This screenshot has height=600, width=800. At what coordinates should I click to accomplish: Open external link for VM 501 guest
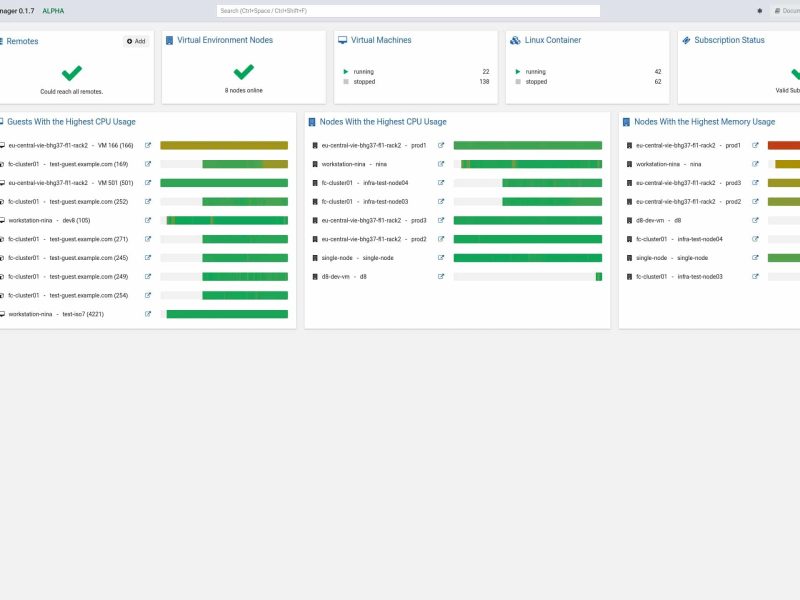[x=148, y=183]
